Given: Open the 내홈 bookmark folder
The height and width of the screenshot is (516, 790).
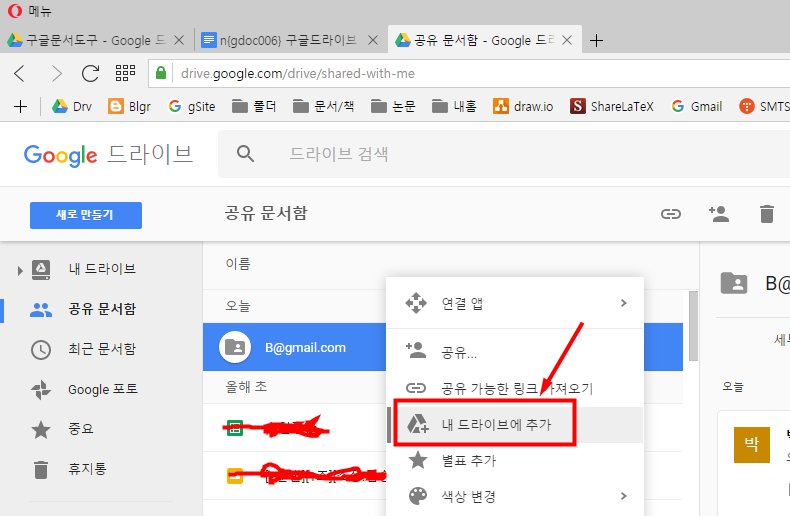Looking at the screenshot, I should pos(454,106).
